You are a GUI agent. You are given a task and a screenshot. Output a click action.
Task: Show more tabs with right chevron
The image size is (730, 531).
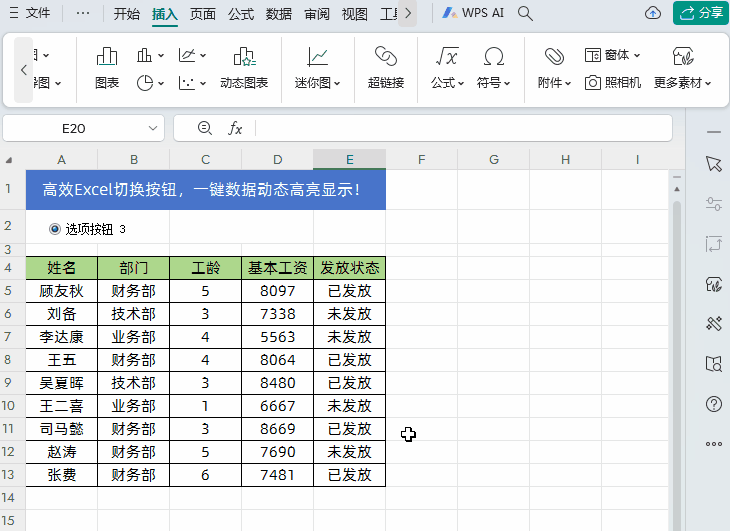click(x=408, y=13)
